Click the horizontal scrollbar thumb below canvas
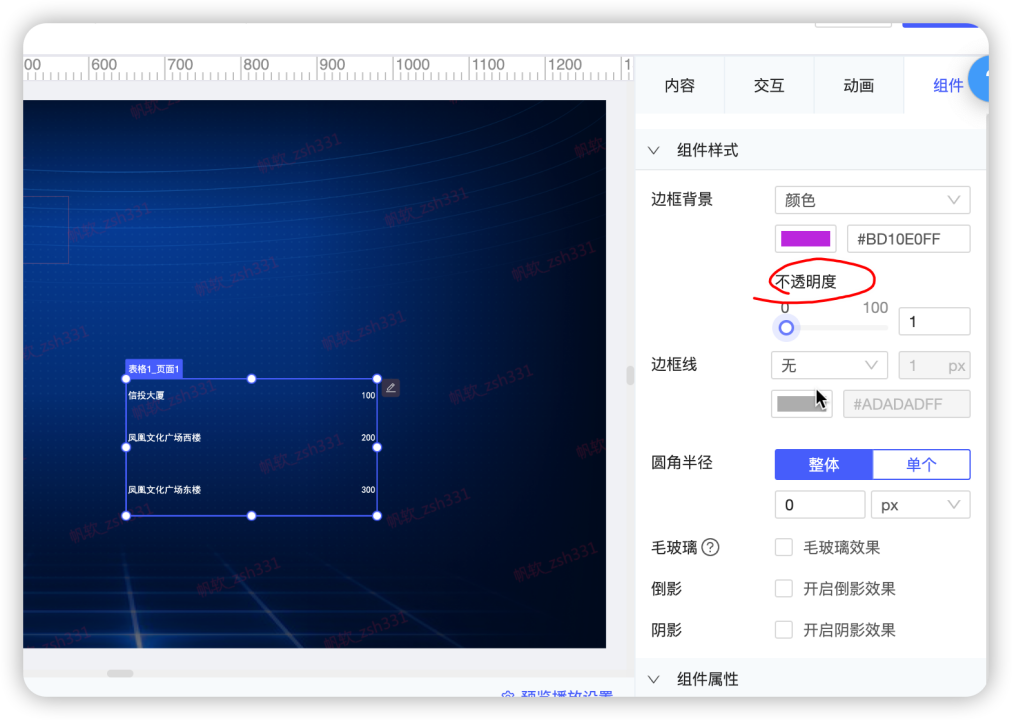The height and width of the screenshot is (720, 1012). [120, 674]
